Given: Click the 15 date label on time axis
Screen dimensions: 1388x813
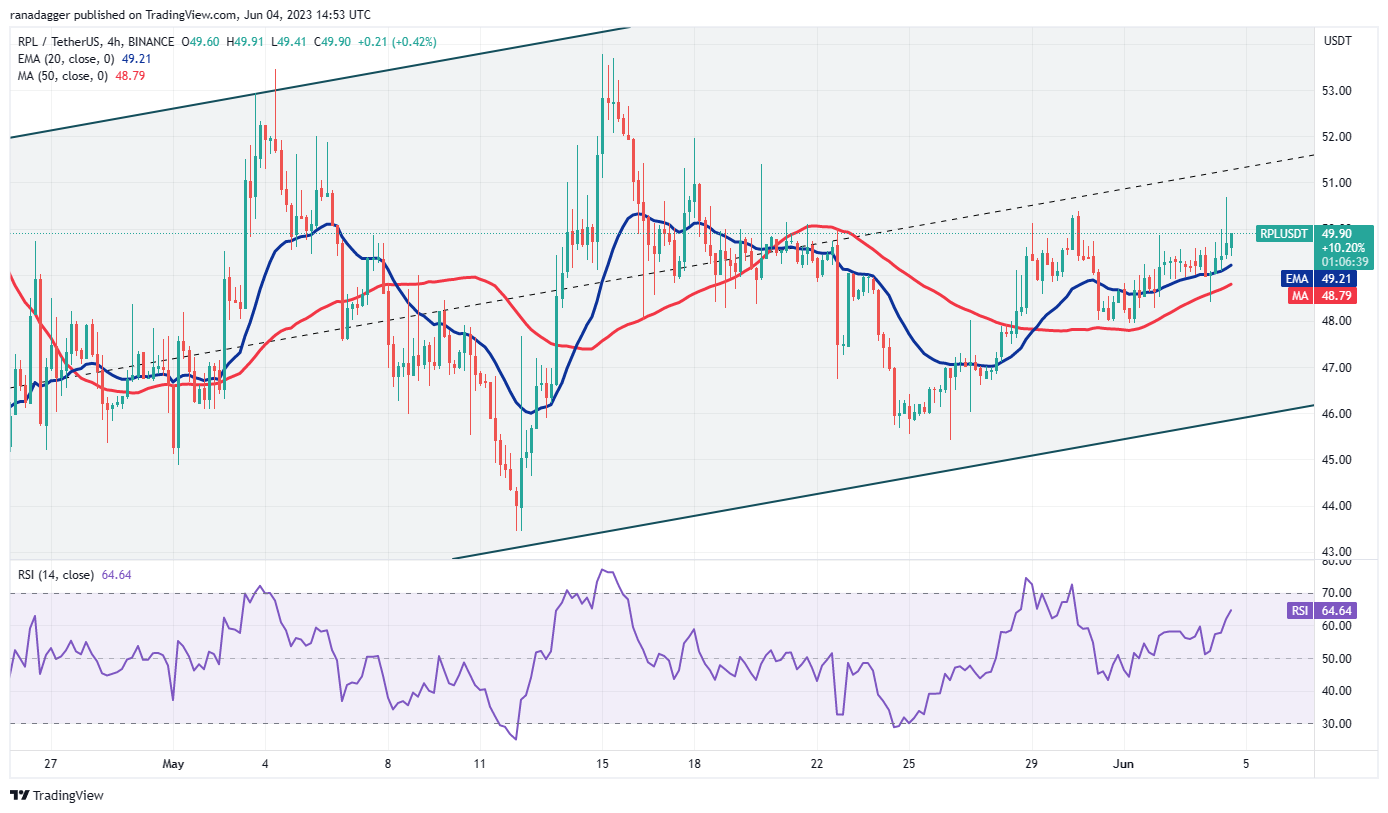Looking at the screenshot, I should pos(602,765).
